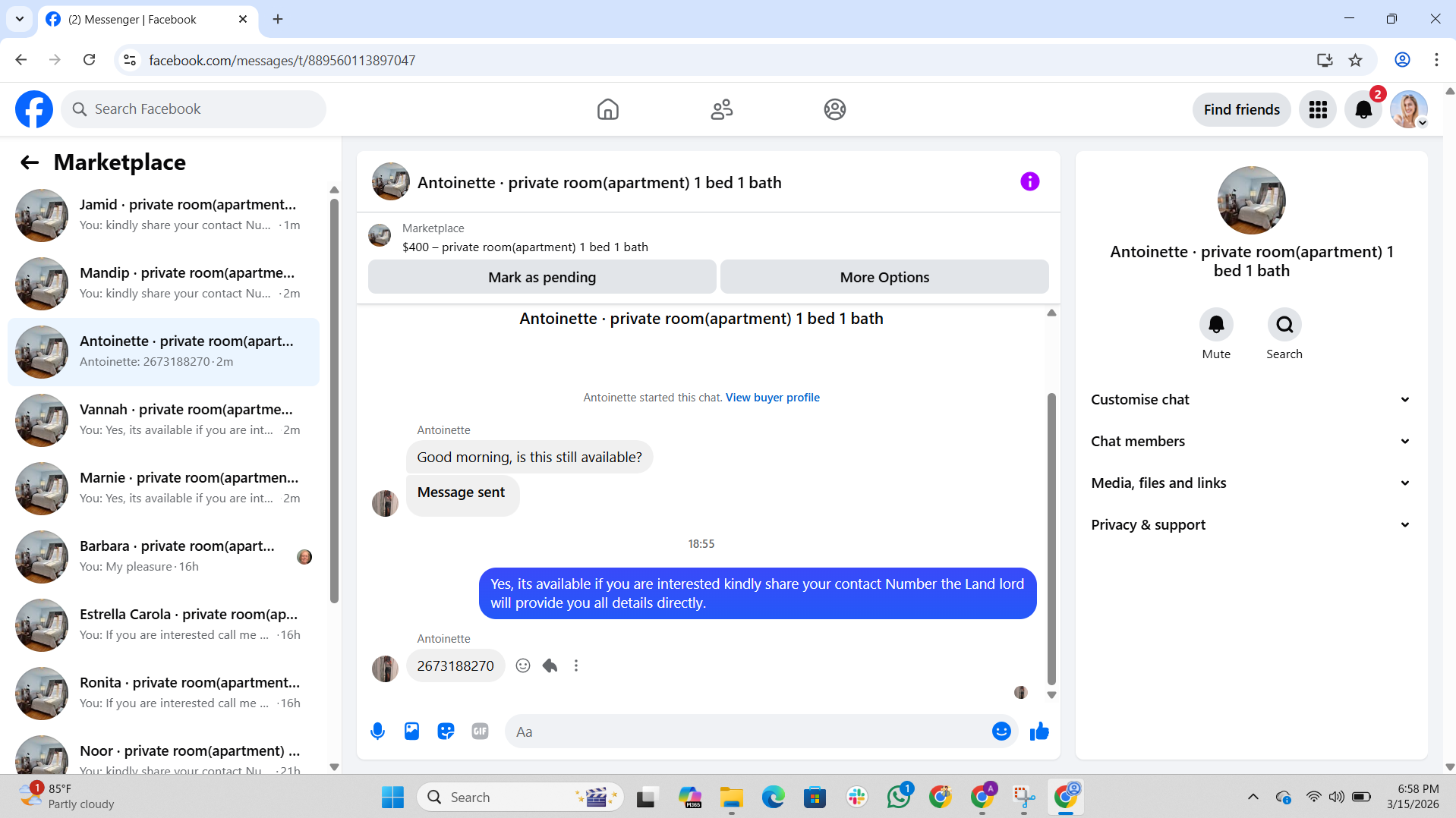
Task: Open File Explorer from the taskbar
Action: click(732, 797)
